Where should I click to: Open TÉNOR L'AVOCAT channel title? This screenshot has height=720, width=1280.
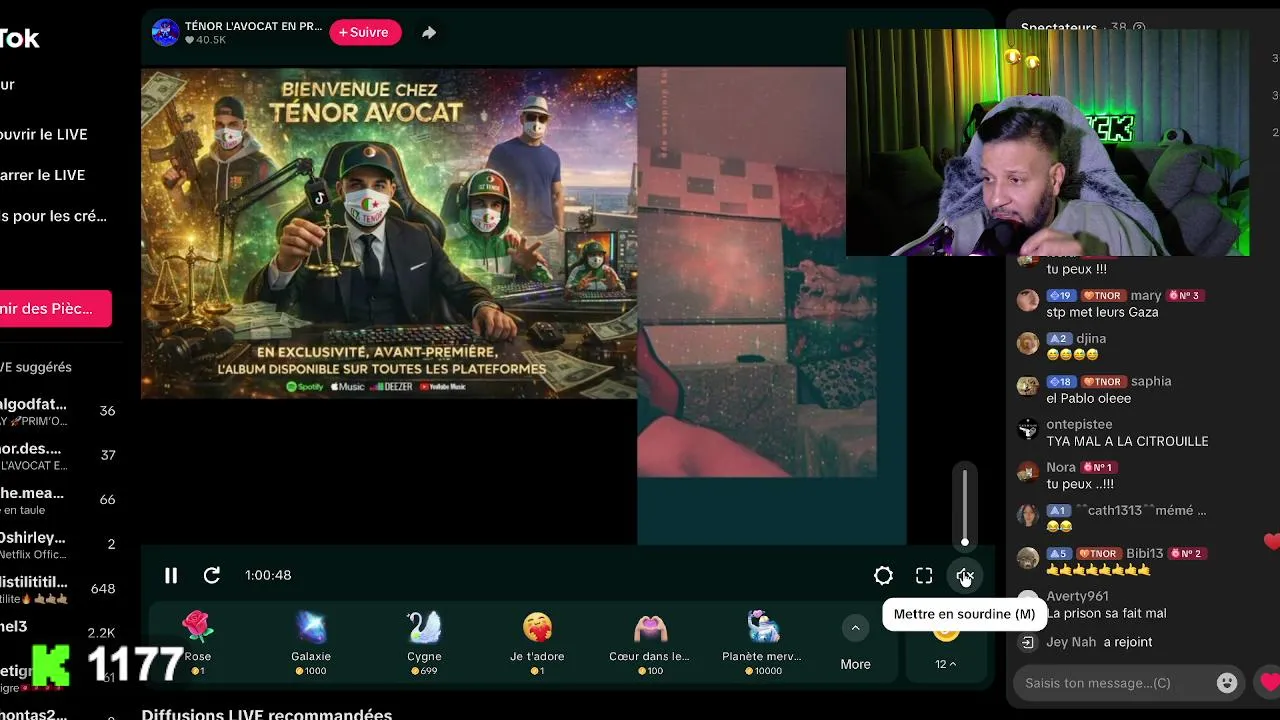pos(253,26)
